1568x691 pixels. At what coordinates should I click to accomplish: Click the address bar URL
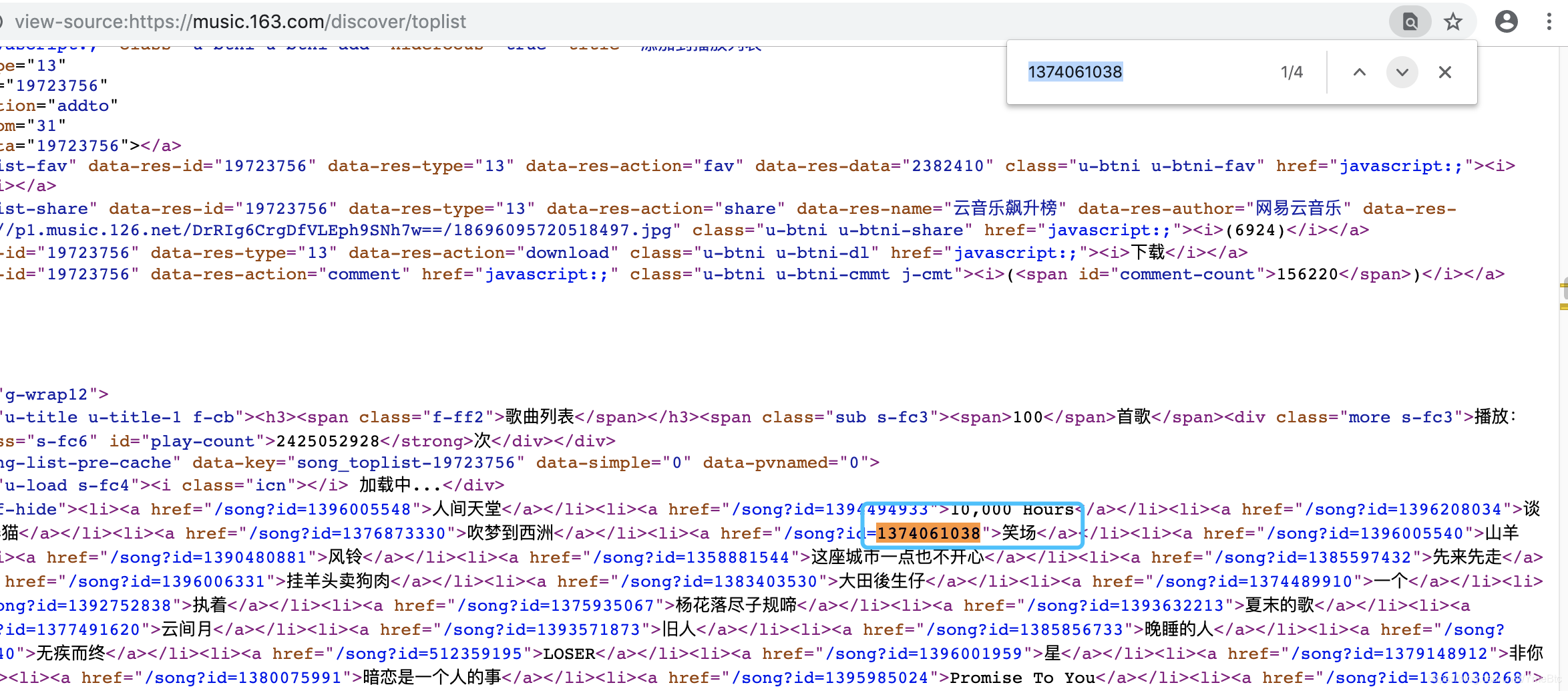click(x=240, y=22)
